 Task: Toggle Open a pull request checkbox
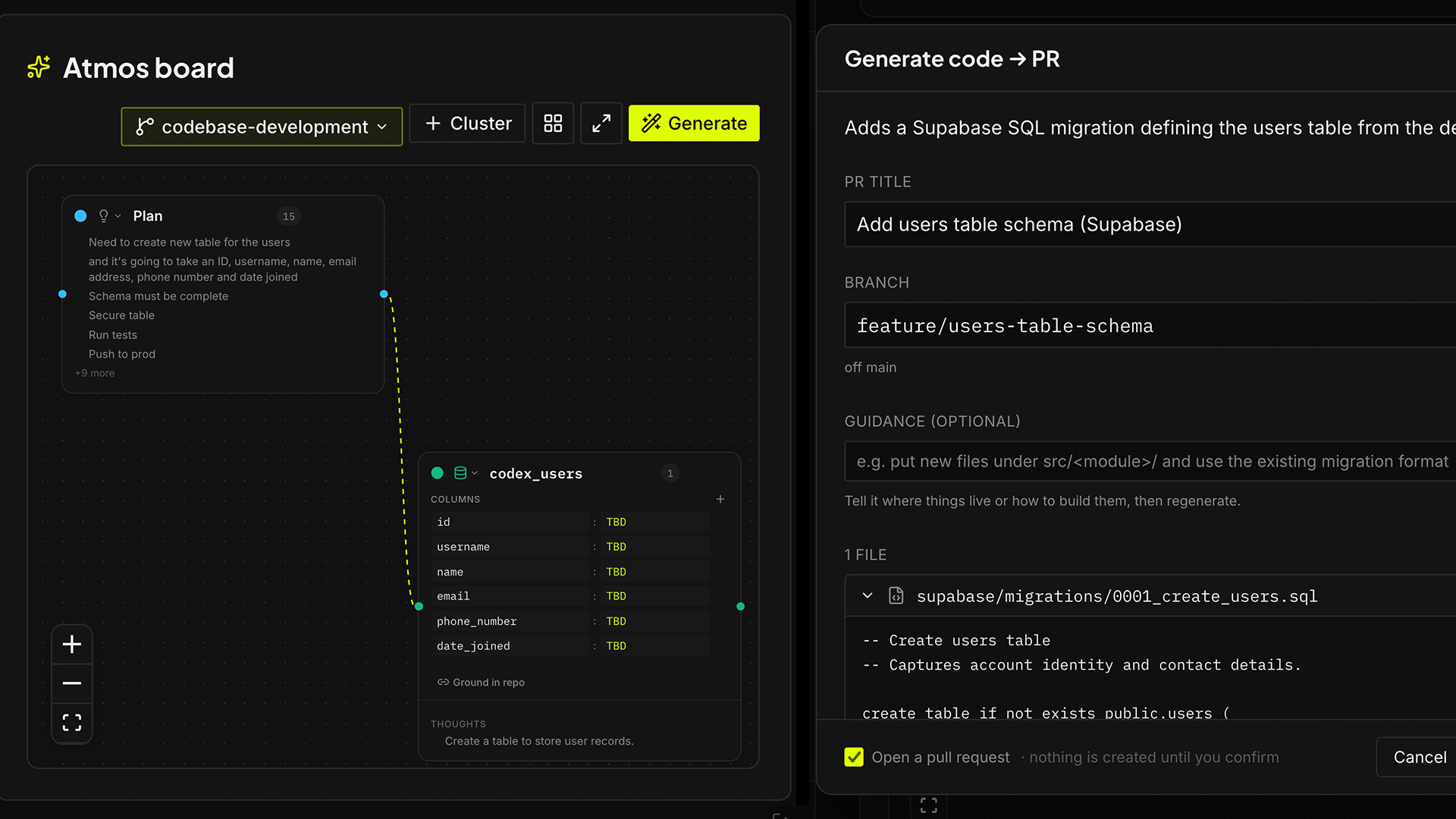[854, 757]
